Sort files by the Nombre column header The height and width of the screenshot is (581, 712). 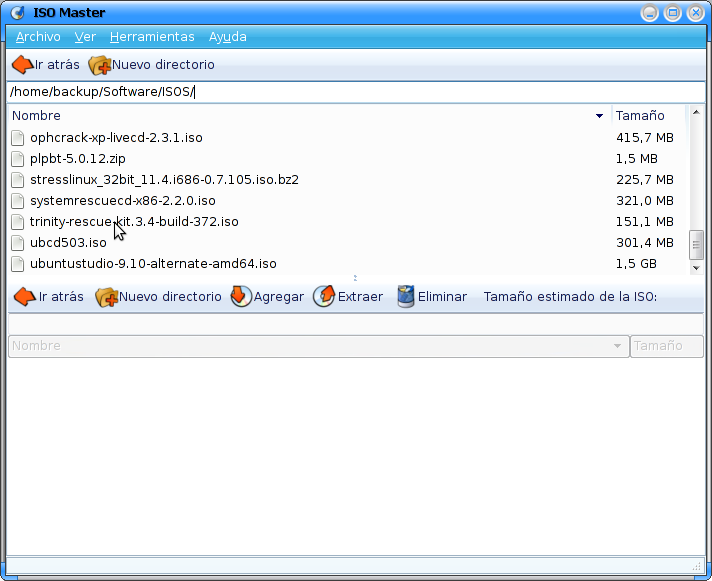tap(300, 116)
